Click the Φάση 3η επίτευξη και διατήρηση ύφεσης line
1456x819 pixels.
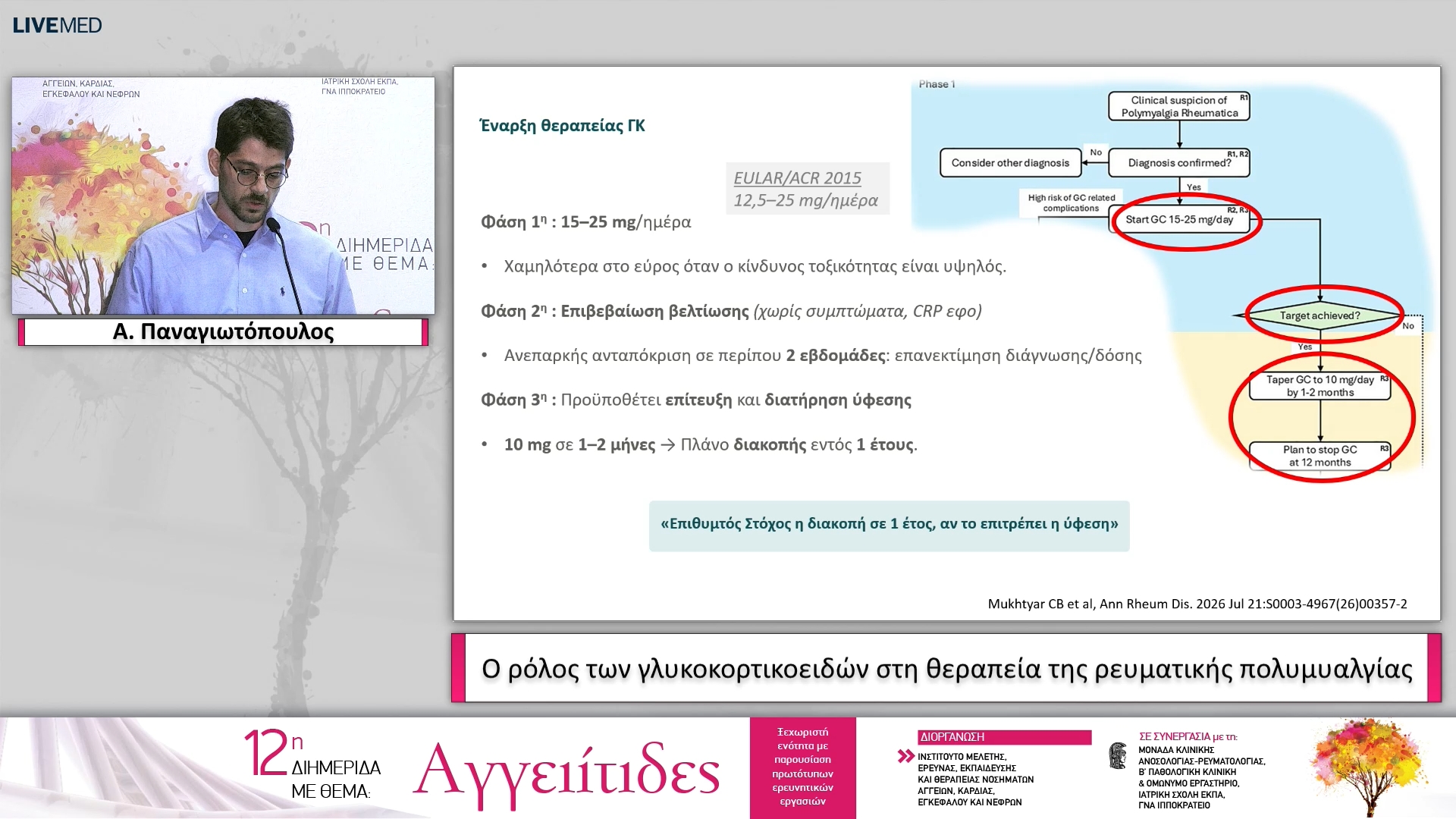(x=696, y=400)
